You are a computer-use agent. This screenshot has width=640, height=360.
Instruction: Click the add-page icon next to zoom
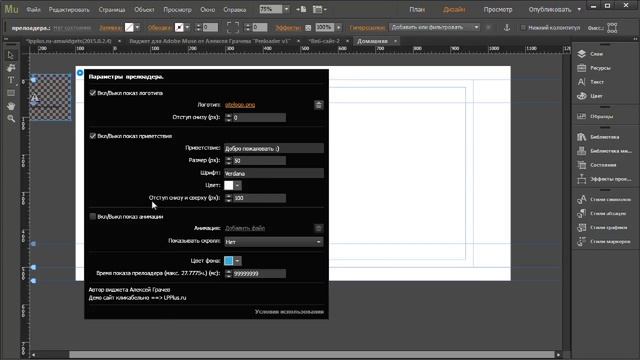301,9
